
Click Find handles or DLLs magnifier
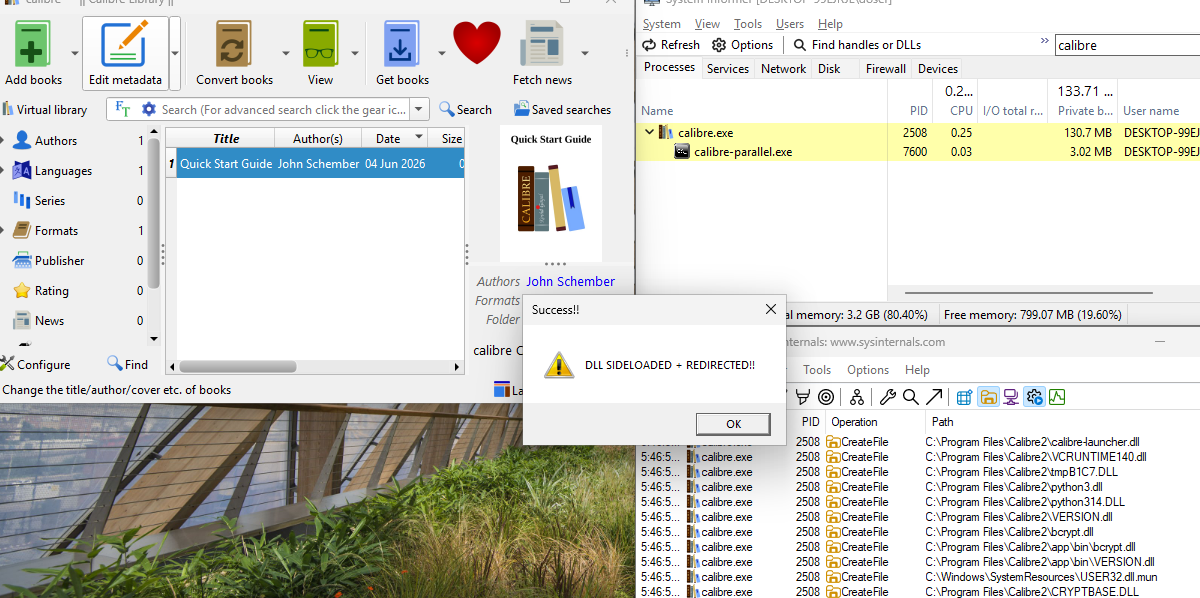click(799, 45)
